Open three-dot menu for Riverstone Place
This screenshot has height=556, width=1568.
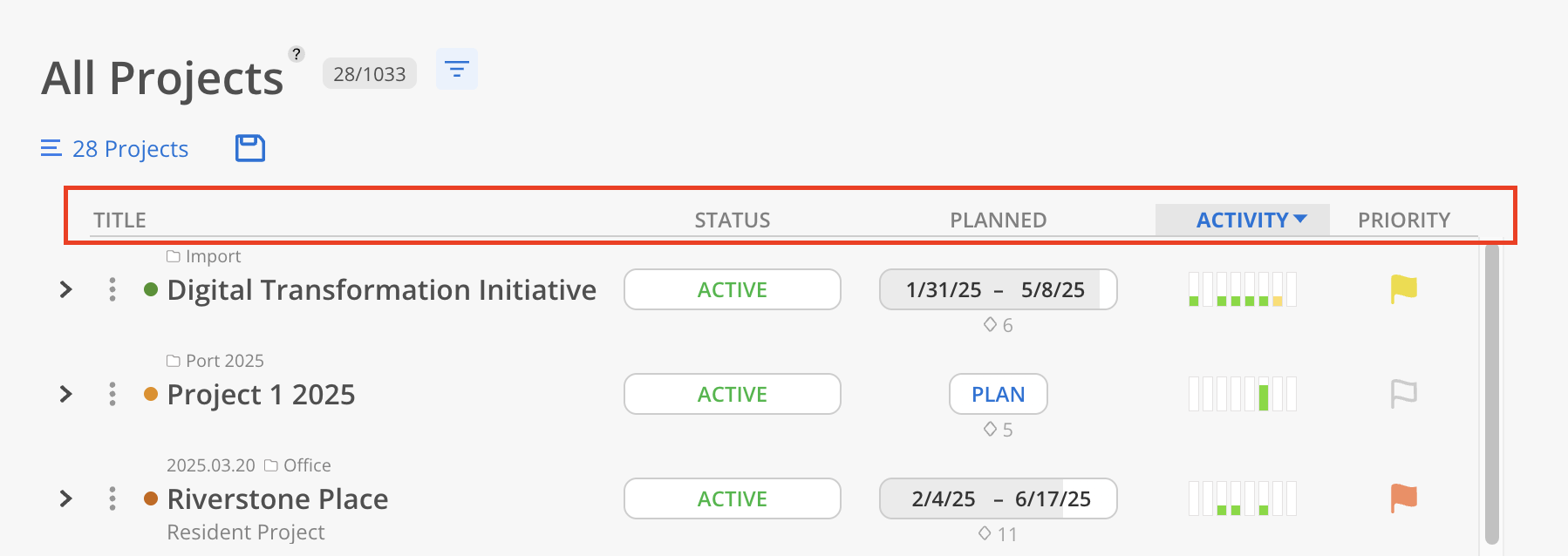[112, 498]
